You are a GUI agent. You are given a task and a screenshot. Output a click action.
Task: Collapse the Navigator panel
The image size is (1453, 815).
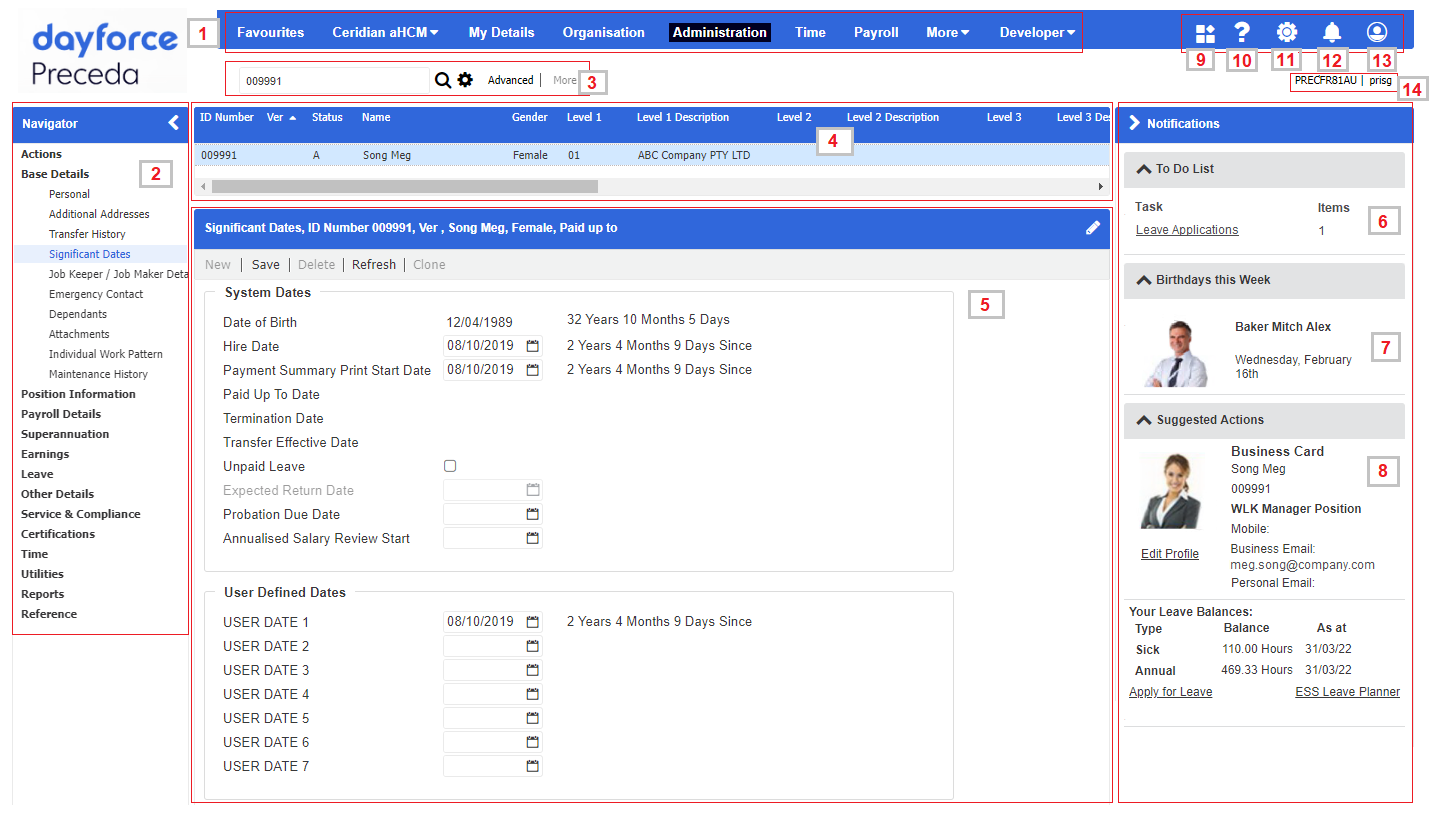(174, 123)
